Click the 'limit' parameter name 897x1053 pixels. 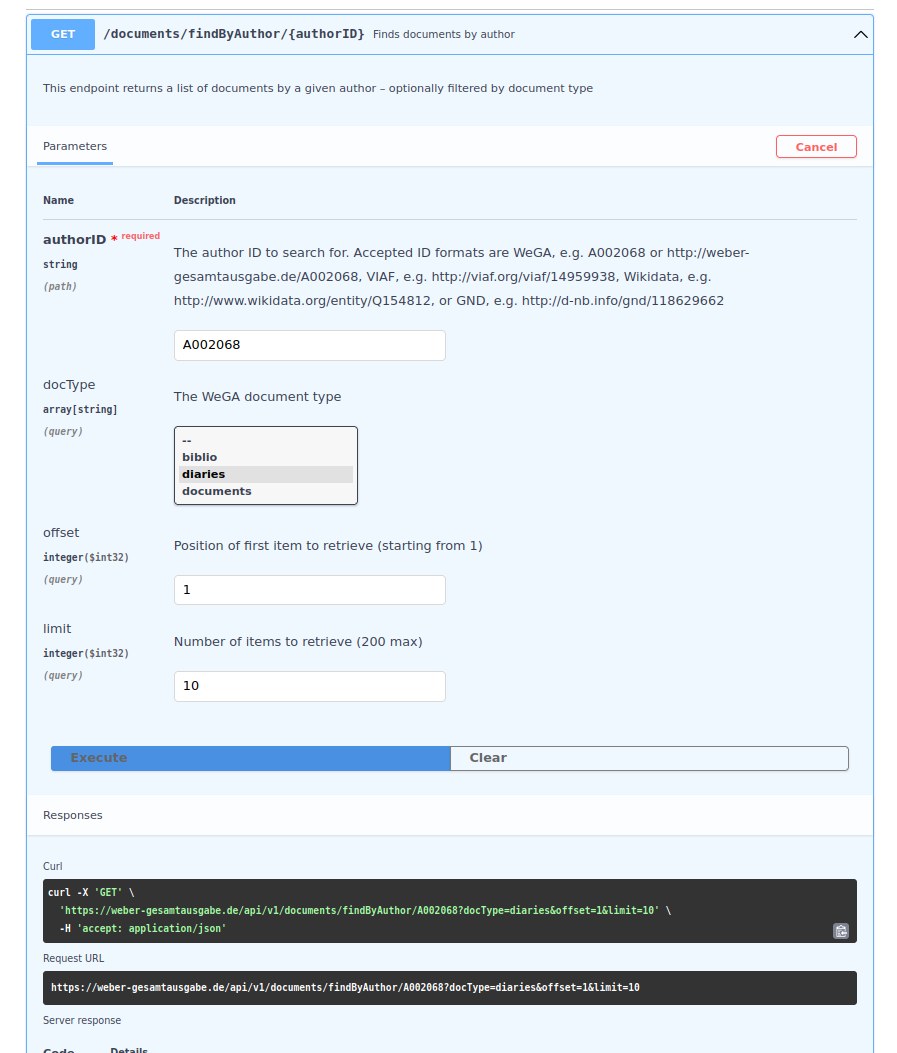pyautogui.click(x=57, y=629)
